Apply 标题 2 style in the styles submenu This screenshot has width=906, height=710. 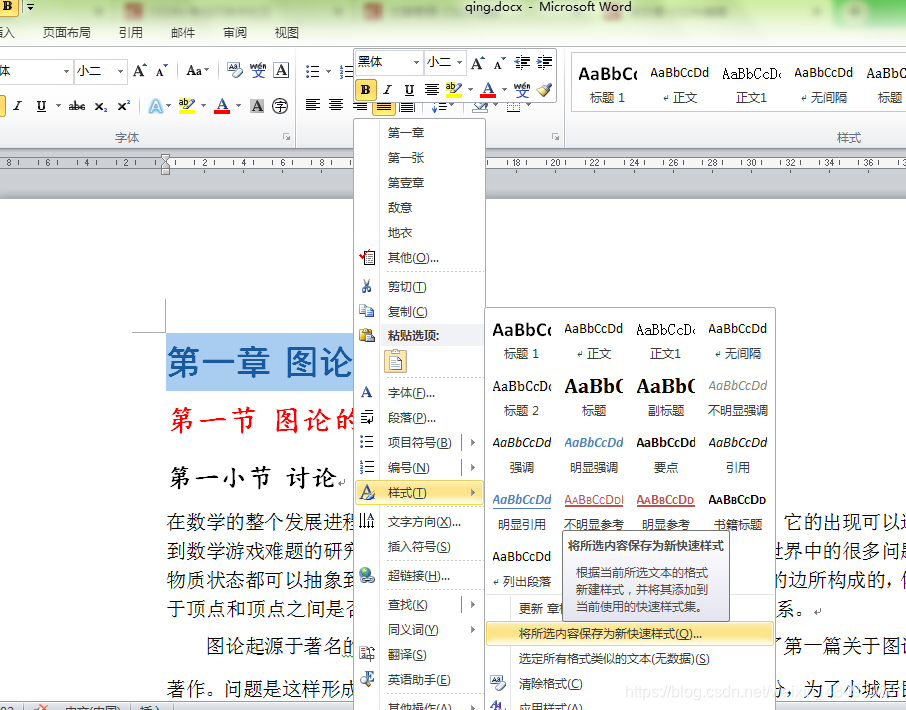(522, 398)
